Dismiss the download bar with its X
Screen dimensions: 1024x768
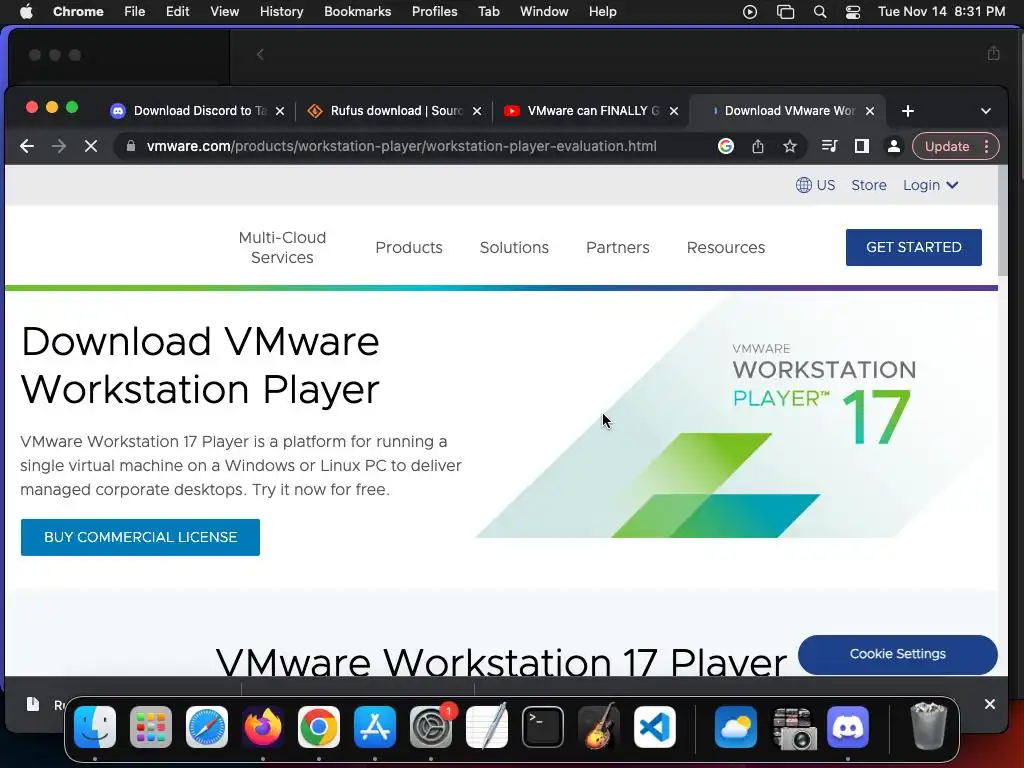989,704
